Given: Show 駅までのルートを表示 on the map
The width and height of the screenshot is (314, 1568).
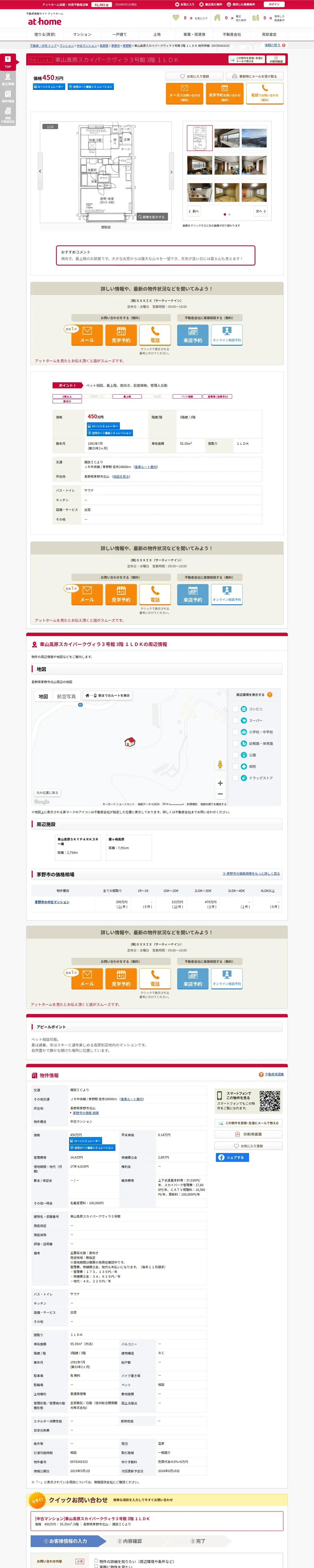Looking at the screenshot, I should click(x=107, y=695).
